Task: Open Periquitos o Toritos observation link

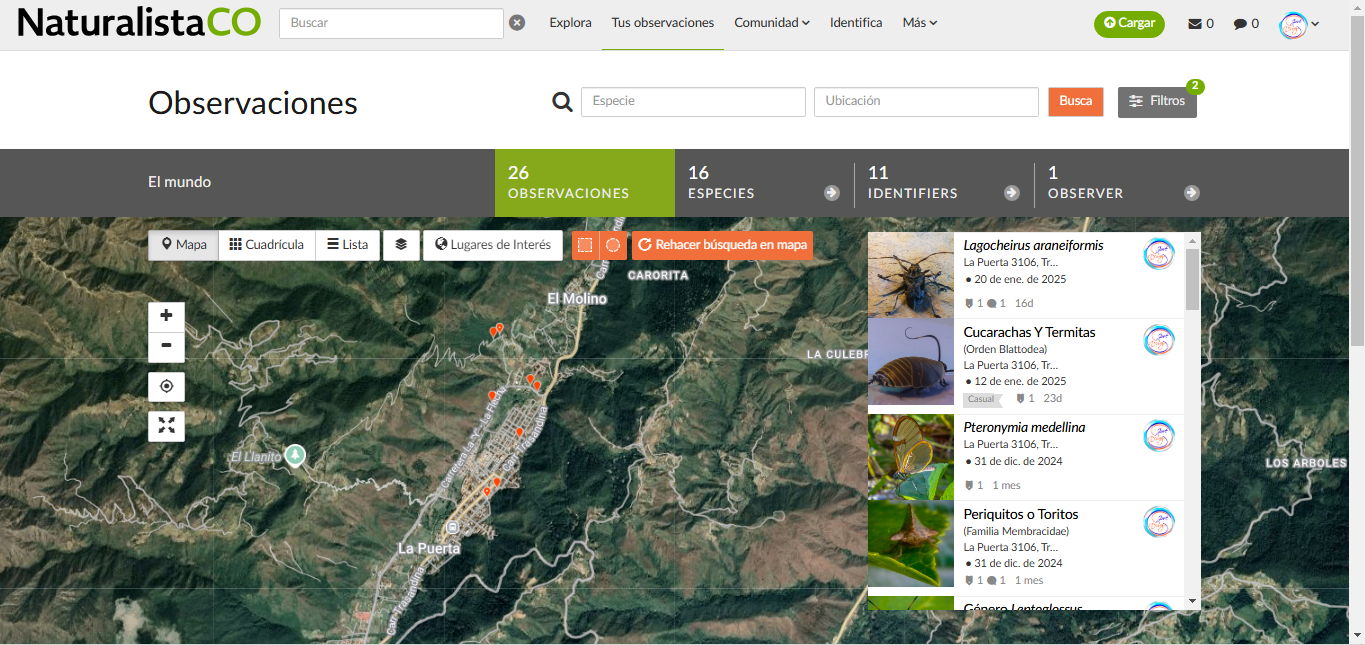Action: [x=1021, y=514]
